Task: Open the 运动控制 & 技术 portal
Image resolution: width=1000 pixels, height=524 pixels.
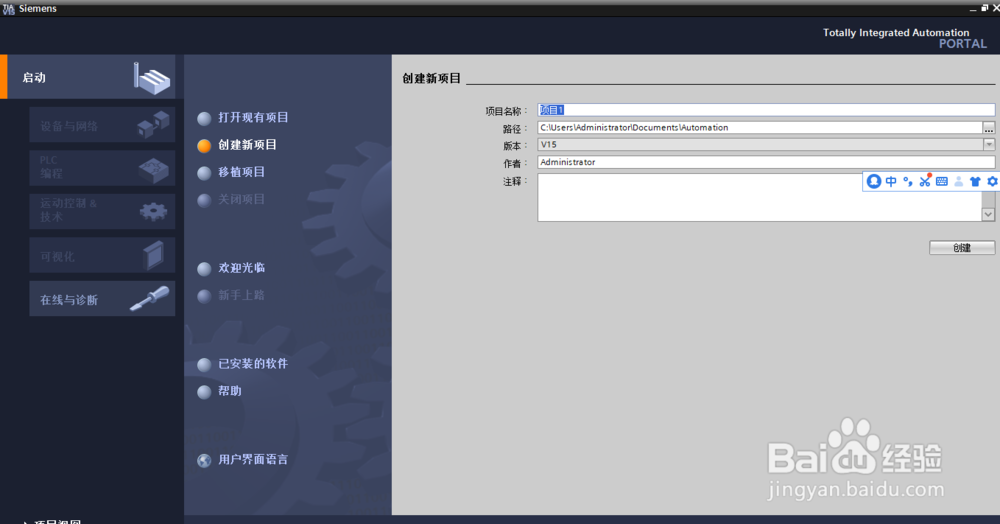Action: coord(102,211)
